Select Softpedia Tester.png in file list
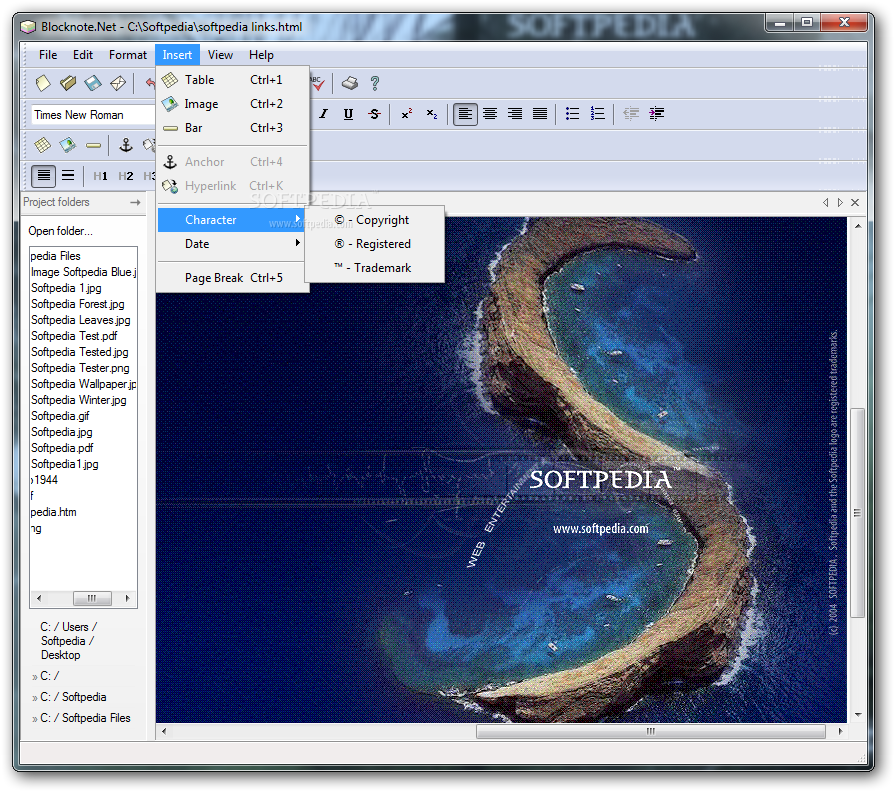 click(80, 368)
